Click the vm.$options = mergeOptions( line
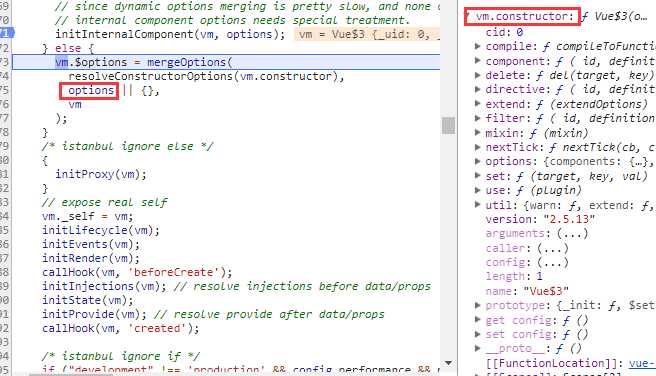Viewport: 656px width, 376px height. [x=144, y=62]
